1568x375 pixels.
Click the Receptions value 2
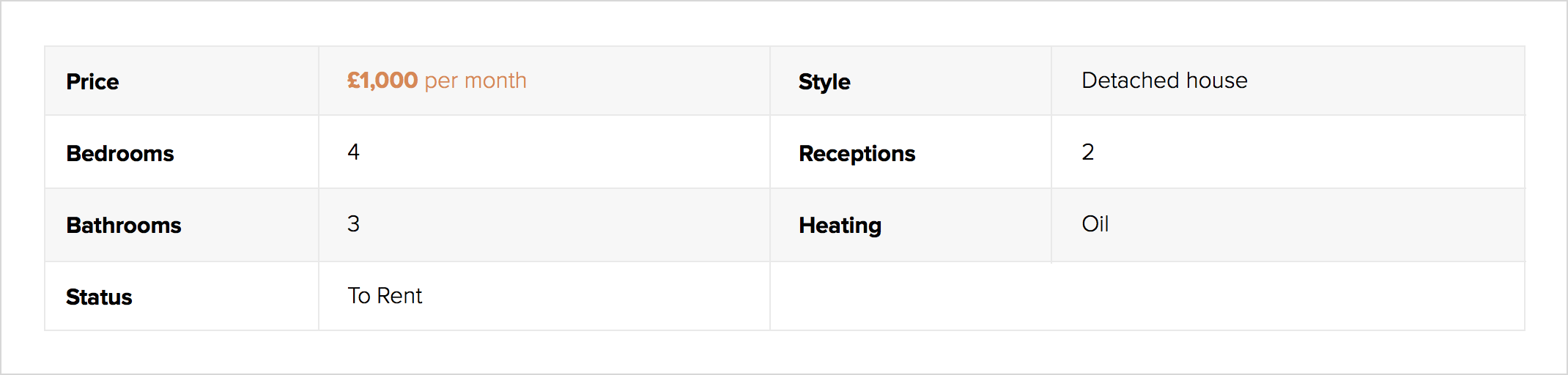click(x=1088, y=152)
